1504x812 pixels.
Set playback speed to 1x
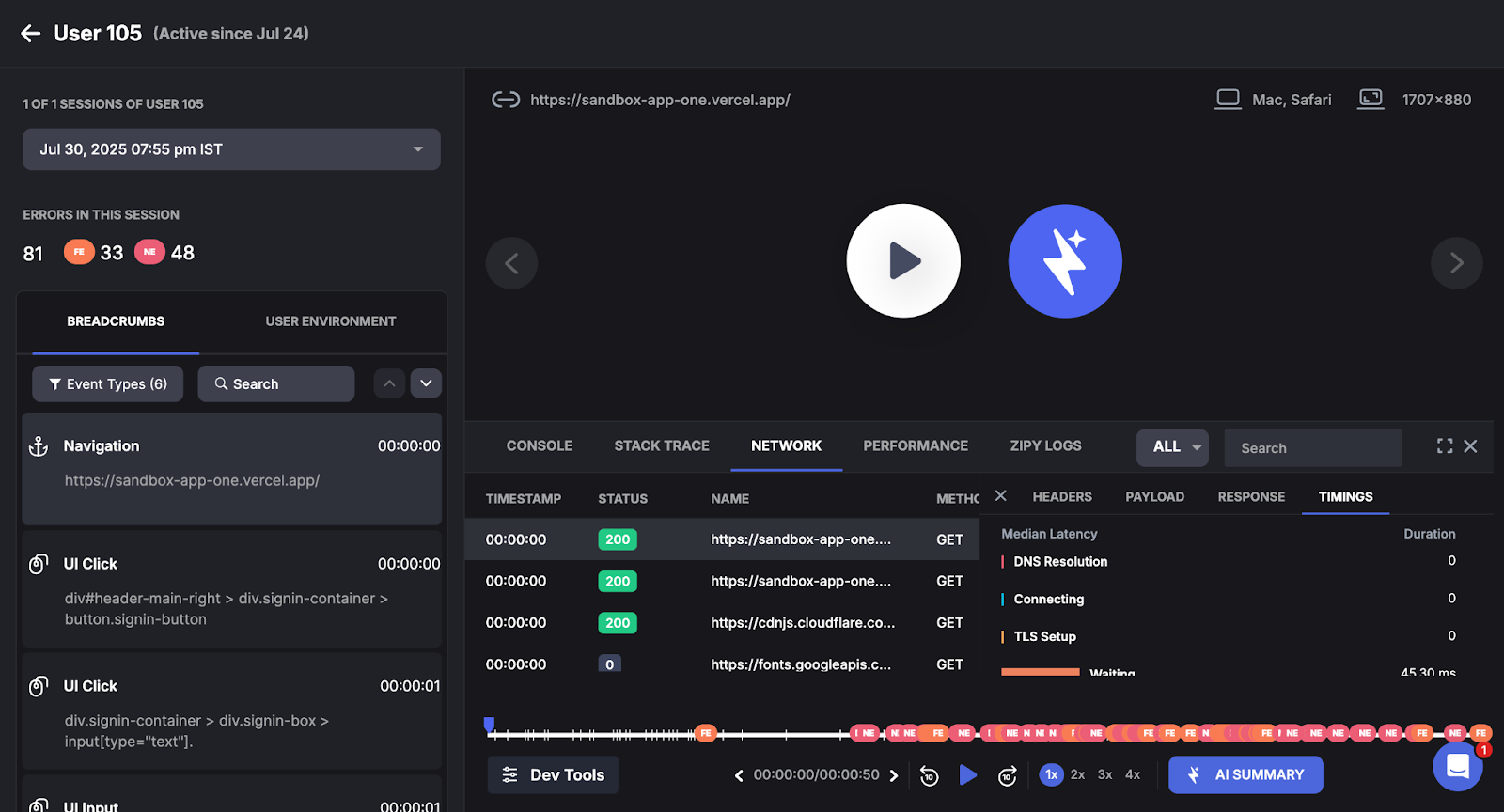tap(1052, 775)
